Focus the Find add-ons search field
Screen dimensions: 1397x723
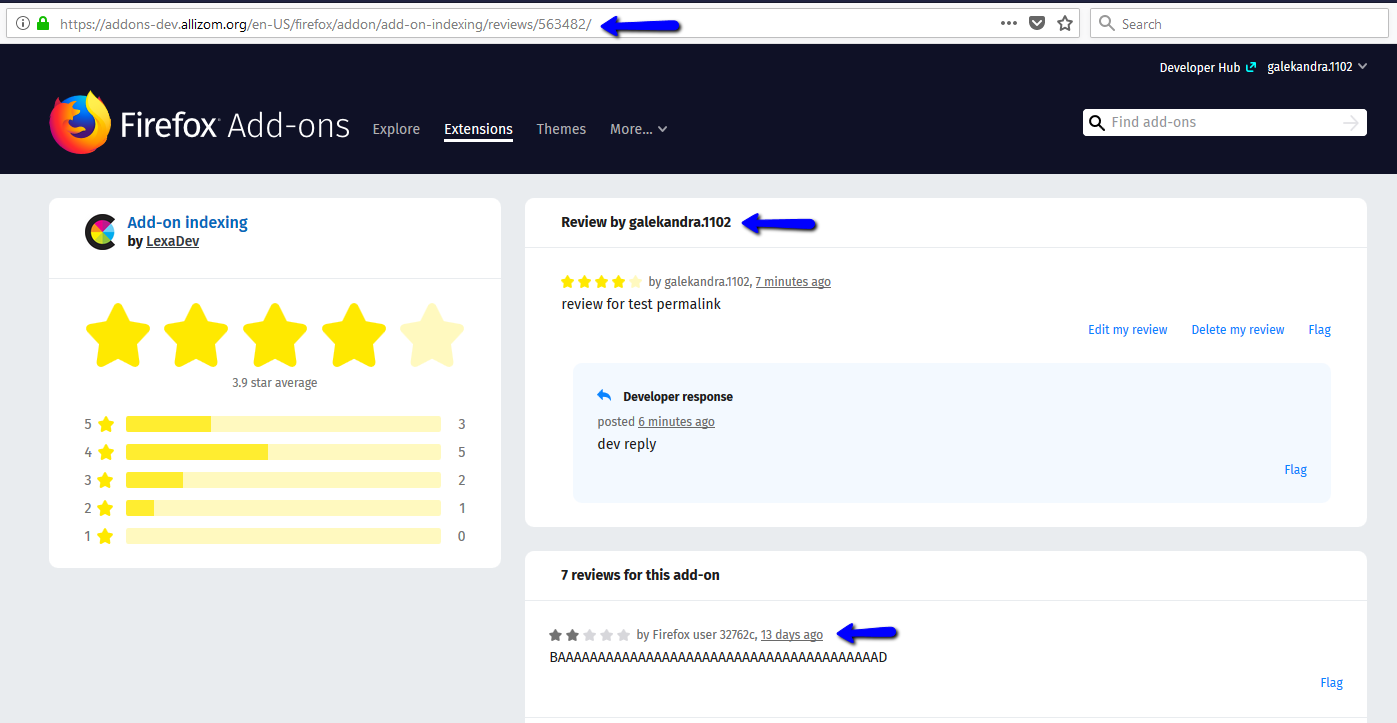pyautogui.click(x=1224, y=123)
